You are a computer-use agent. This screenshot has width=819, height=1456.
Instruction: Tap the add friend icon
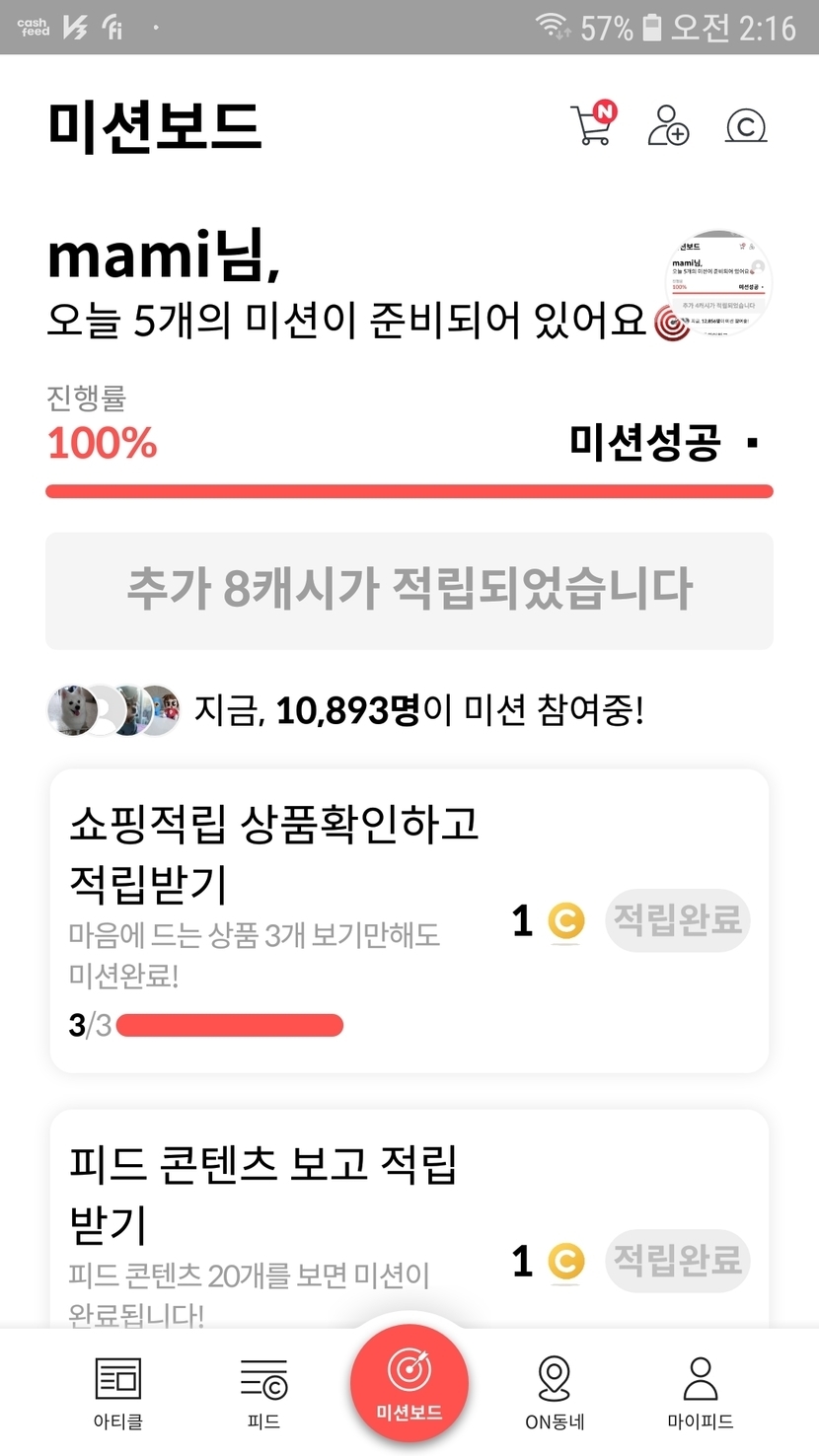coord(668,125)
